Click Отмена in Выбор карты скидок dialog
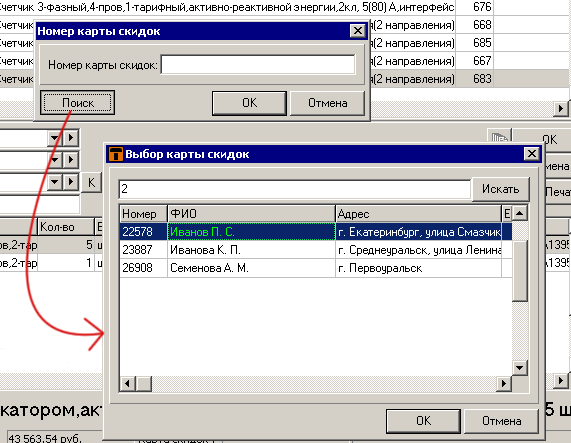 point(501,421)
